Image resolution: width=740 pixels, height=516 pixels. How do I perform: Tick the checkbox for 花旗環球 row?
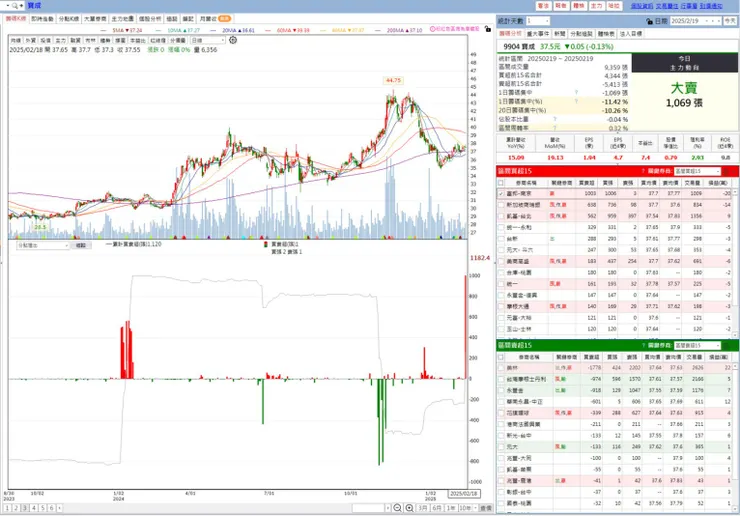click(x=501, y=413)
